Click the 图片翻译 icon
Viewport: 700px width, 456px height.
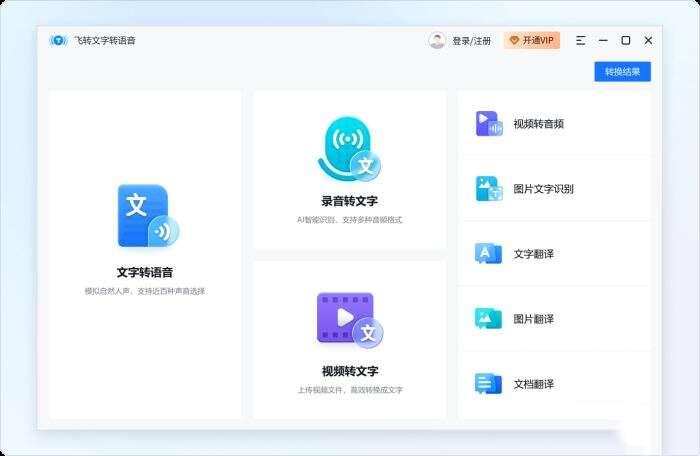coord(488,318)
